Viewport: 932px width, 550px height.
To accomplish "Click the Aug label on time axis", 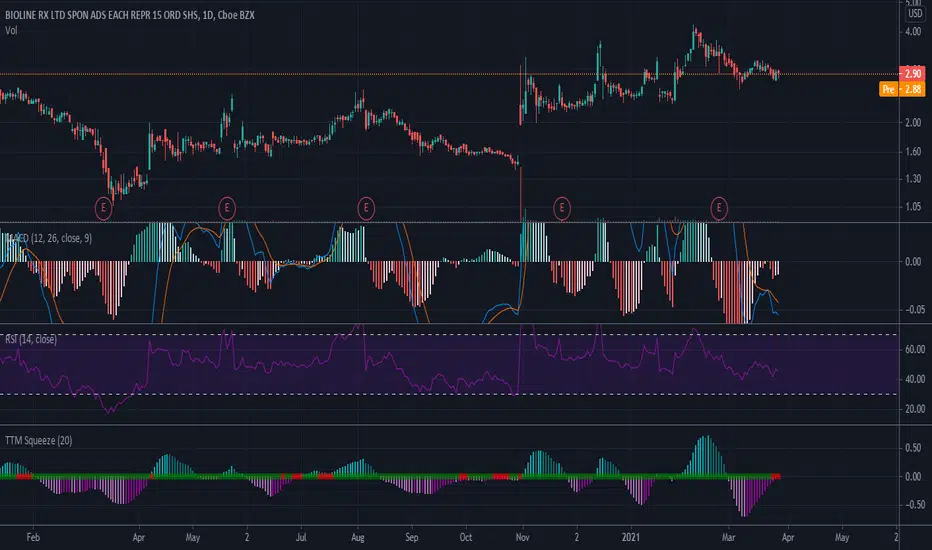I will tap(358, 537).
